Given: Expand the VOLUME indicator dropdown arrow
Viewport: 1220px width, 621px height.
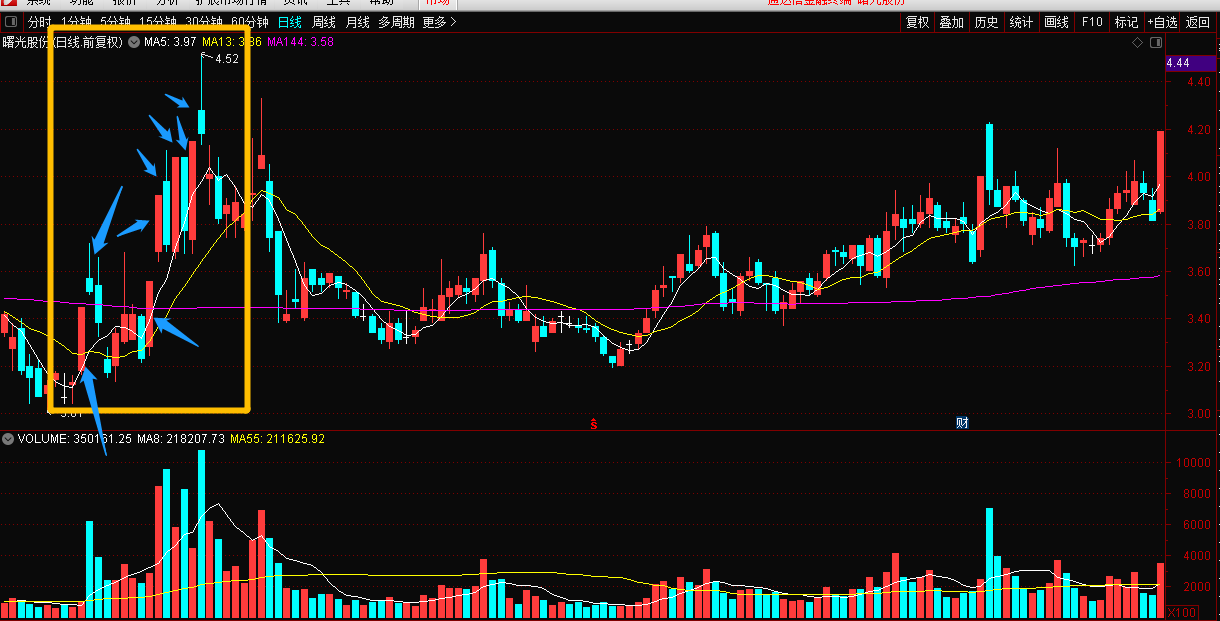Looking at the screenshot, I should click(8, 439).
